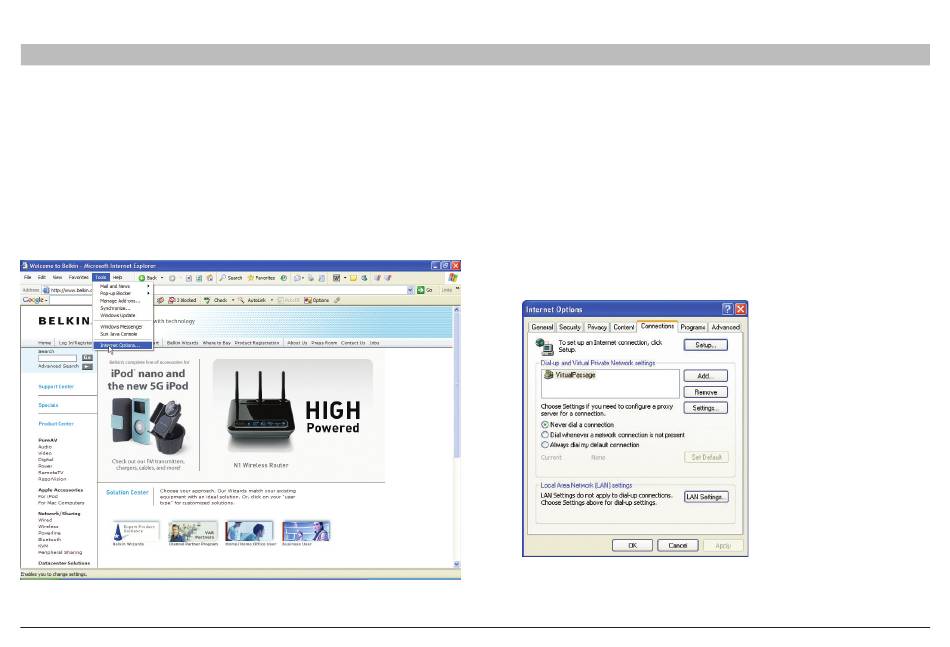
Task: Switch to the General tab
Action: pyautogui.click(x=542, y=327)
